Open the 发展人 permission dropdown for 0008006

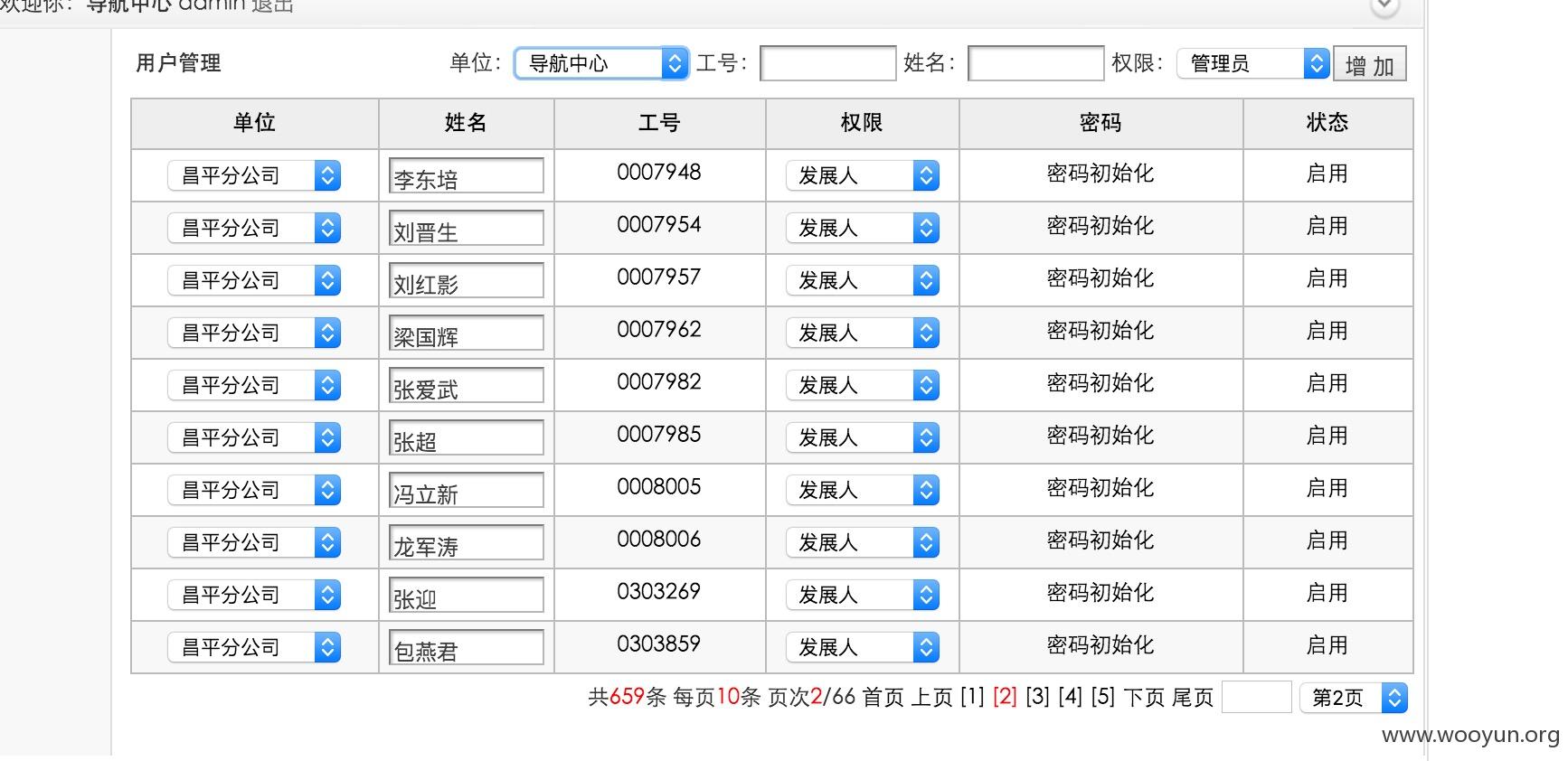coord(863,542)
